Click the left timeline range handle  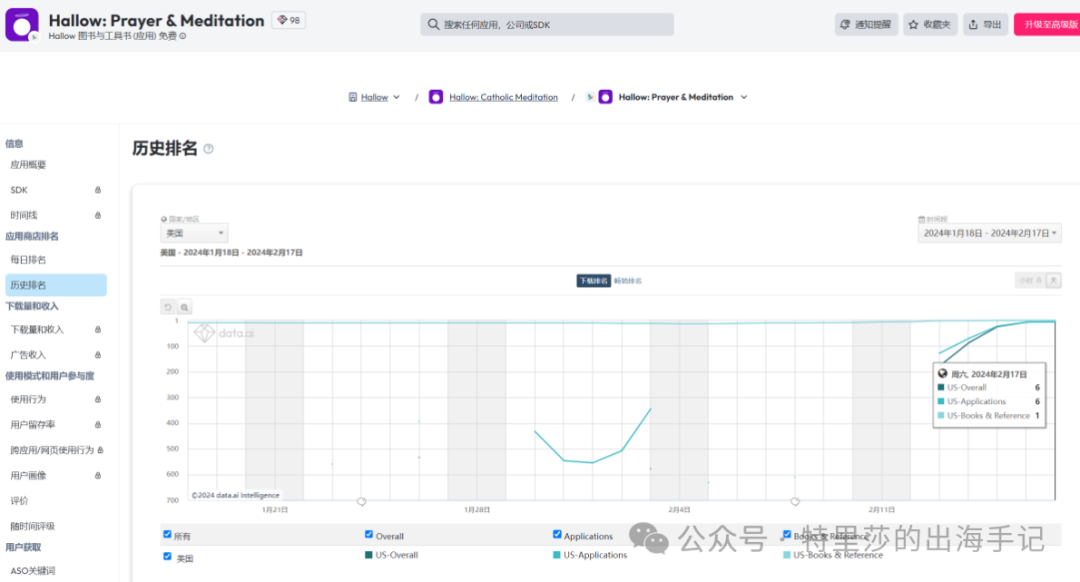(362, 501)
